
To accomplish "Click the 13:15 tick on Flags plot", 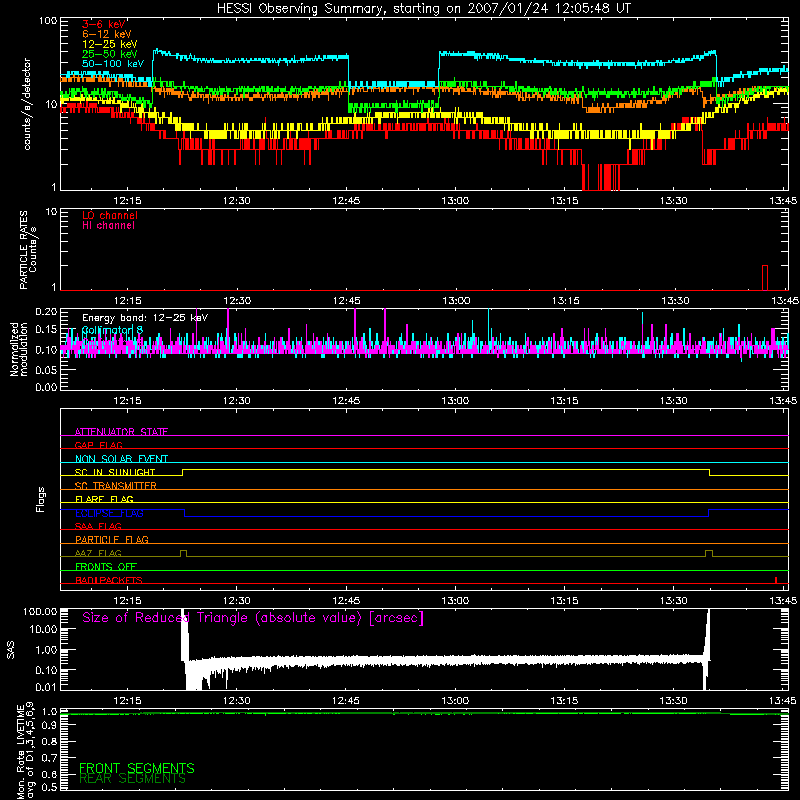I will point(564,601).
